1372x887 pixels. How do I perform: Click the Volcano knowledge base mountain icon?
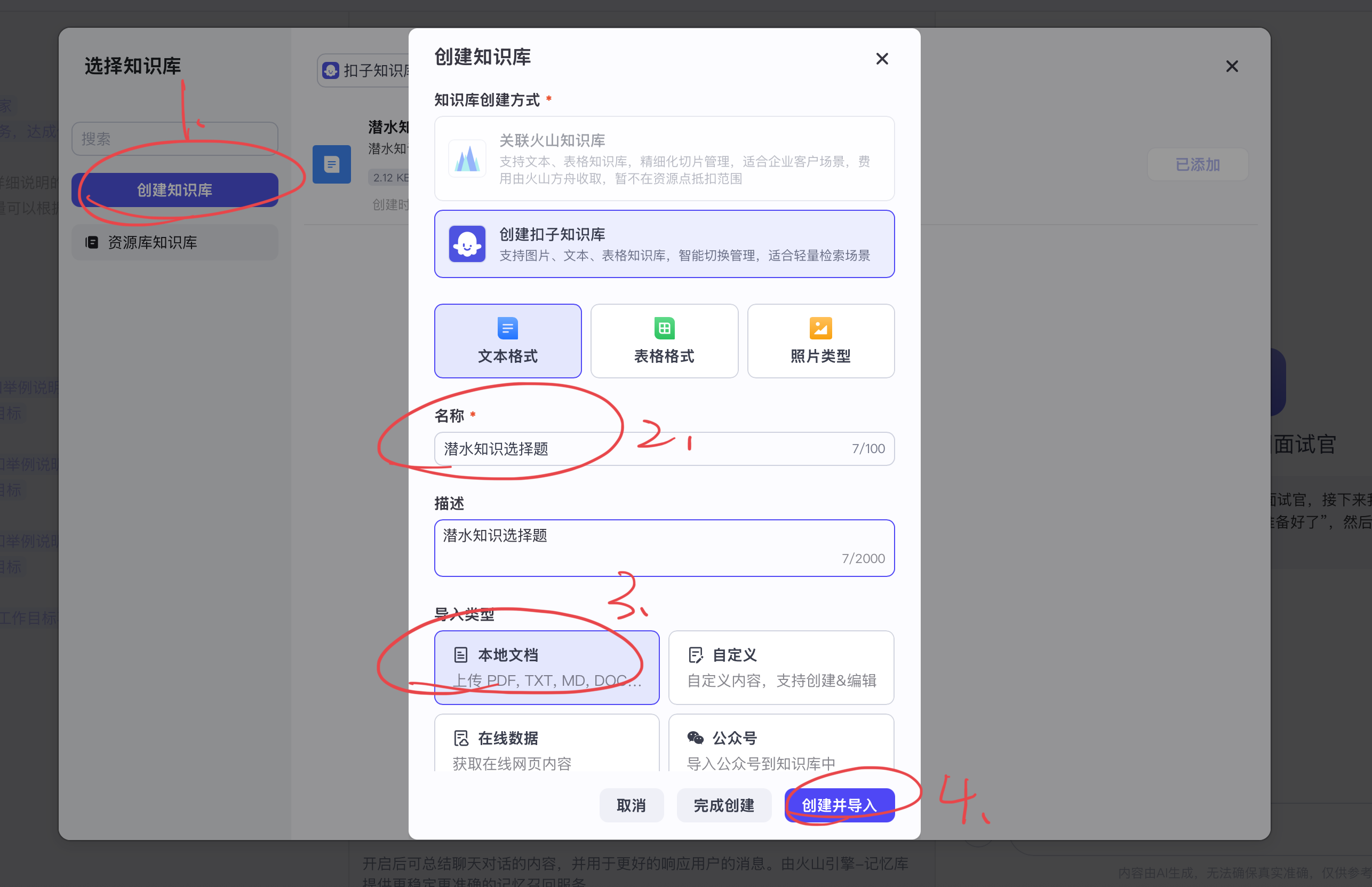pyautogui.click(x=467, y=159)
